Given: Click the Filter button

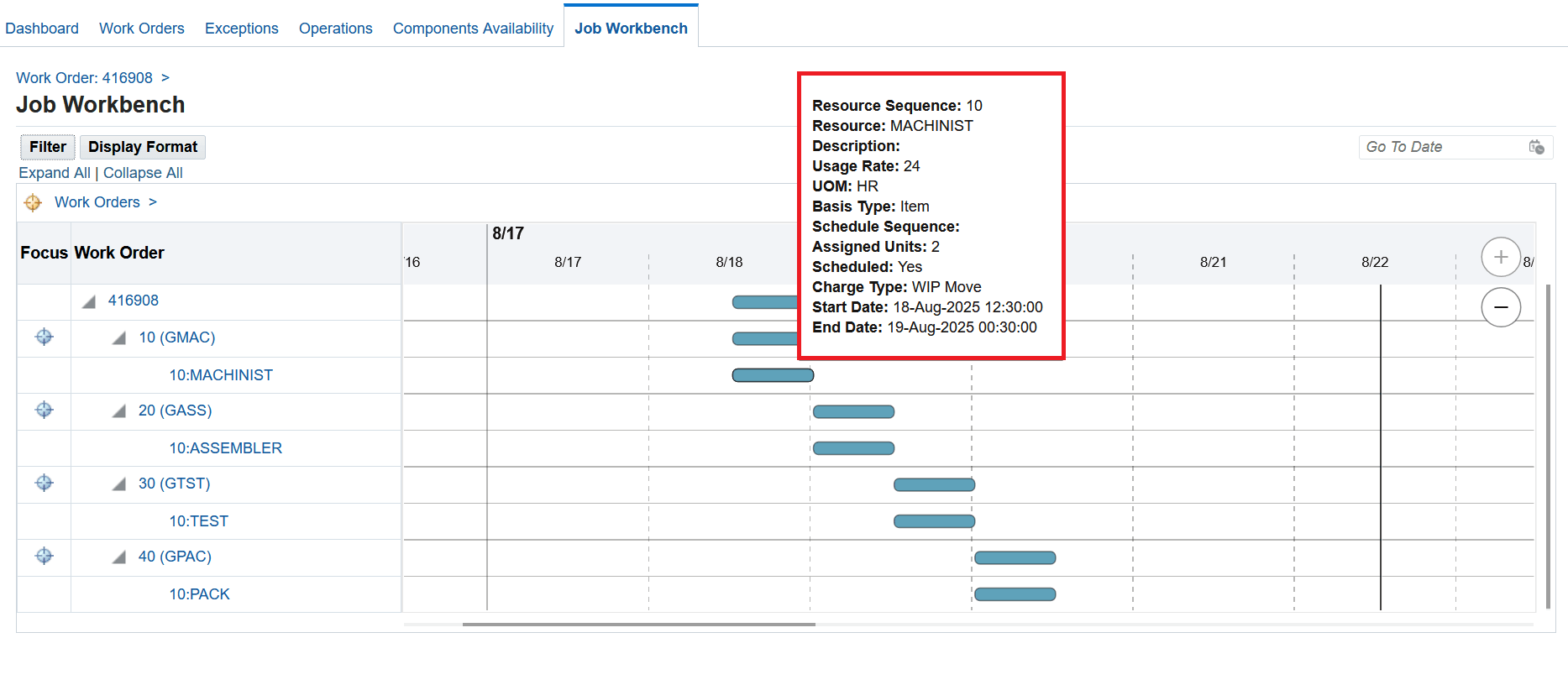Looking at the screenshot, I should [x=48, y=147].
